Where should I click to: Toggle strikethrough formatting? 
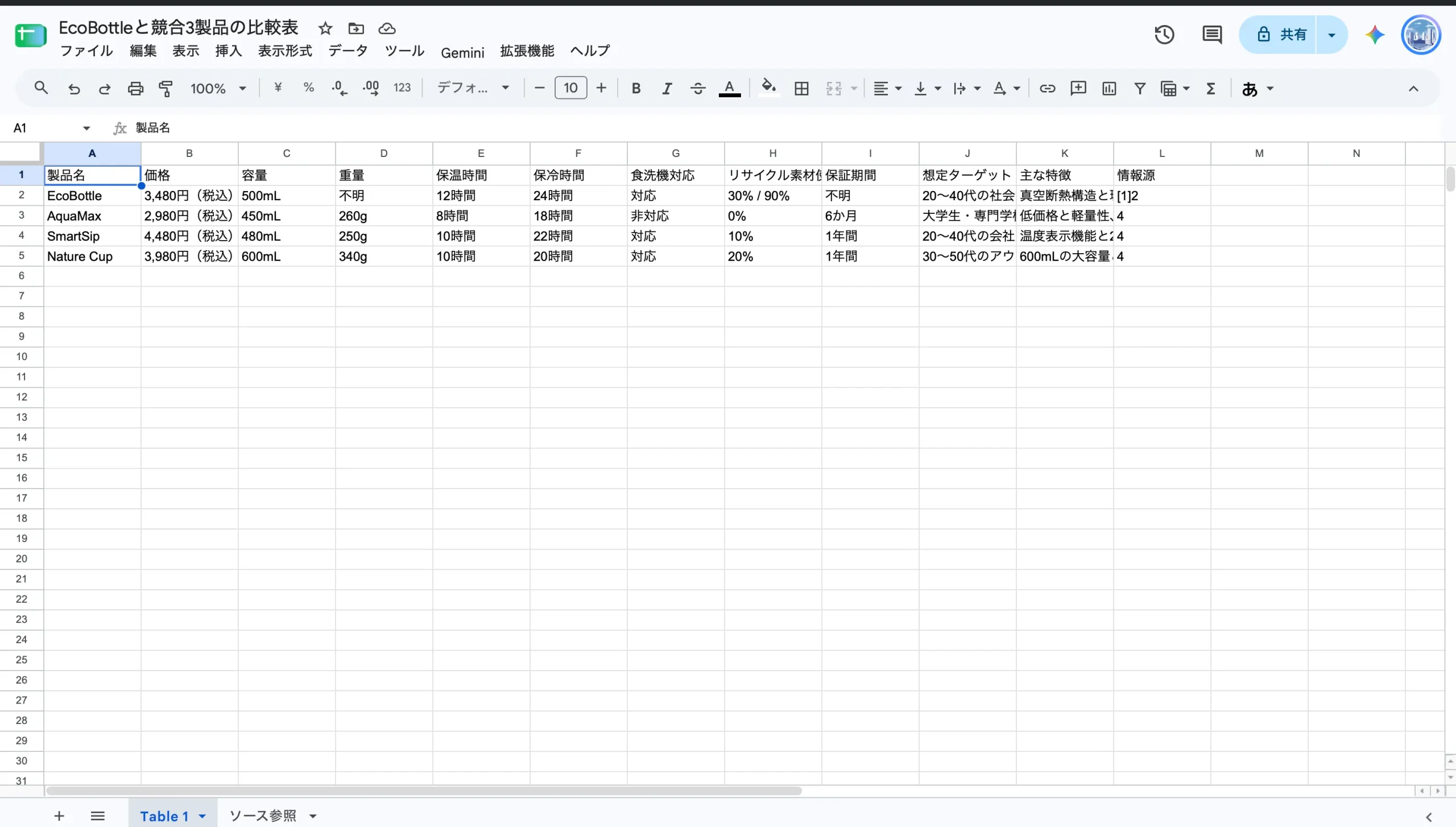(698, 88)
